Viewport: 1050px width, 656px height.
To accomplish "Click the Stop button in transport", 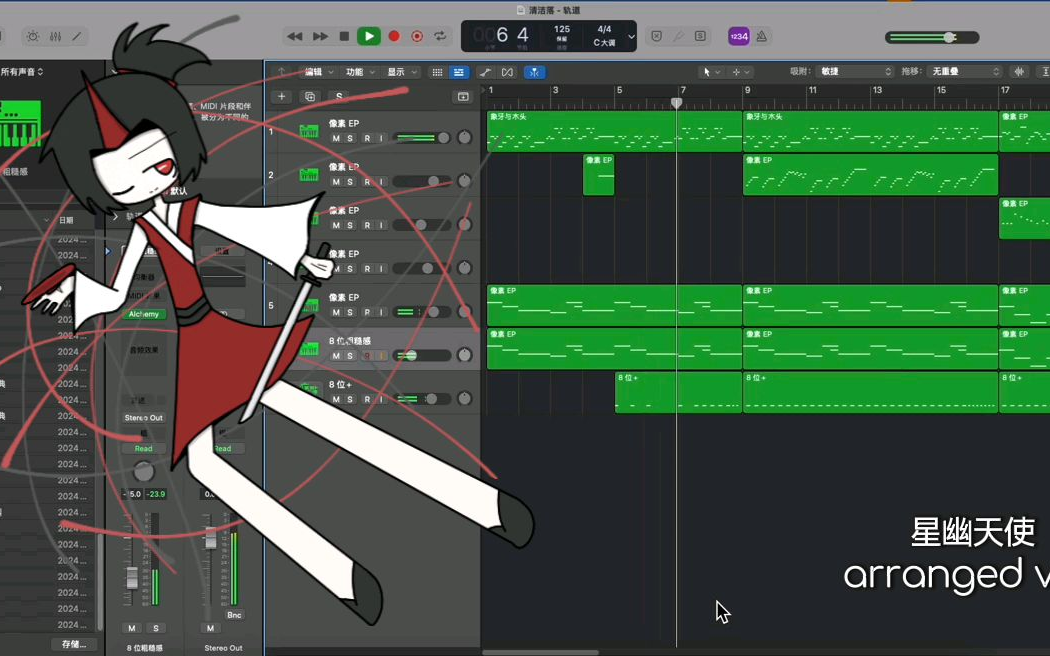I will pyautogui.click(x=344, y=36).
